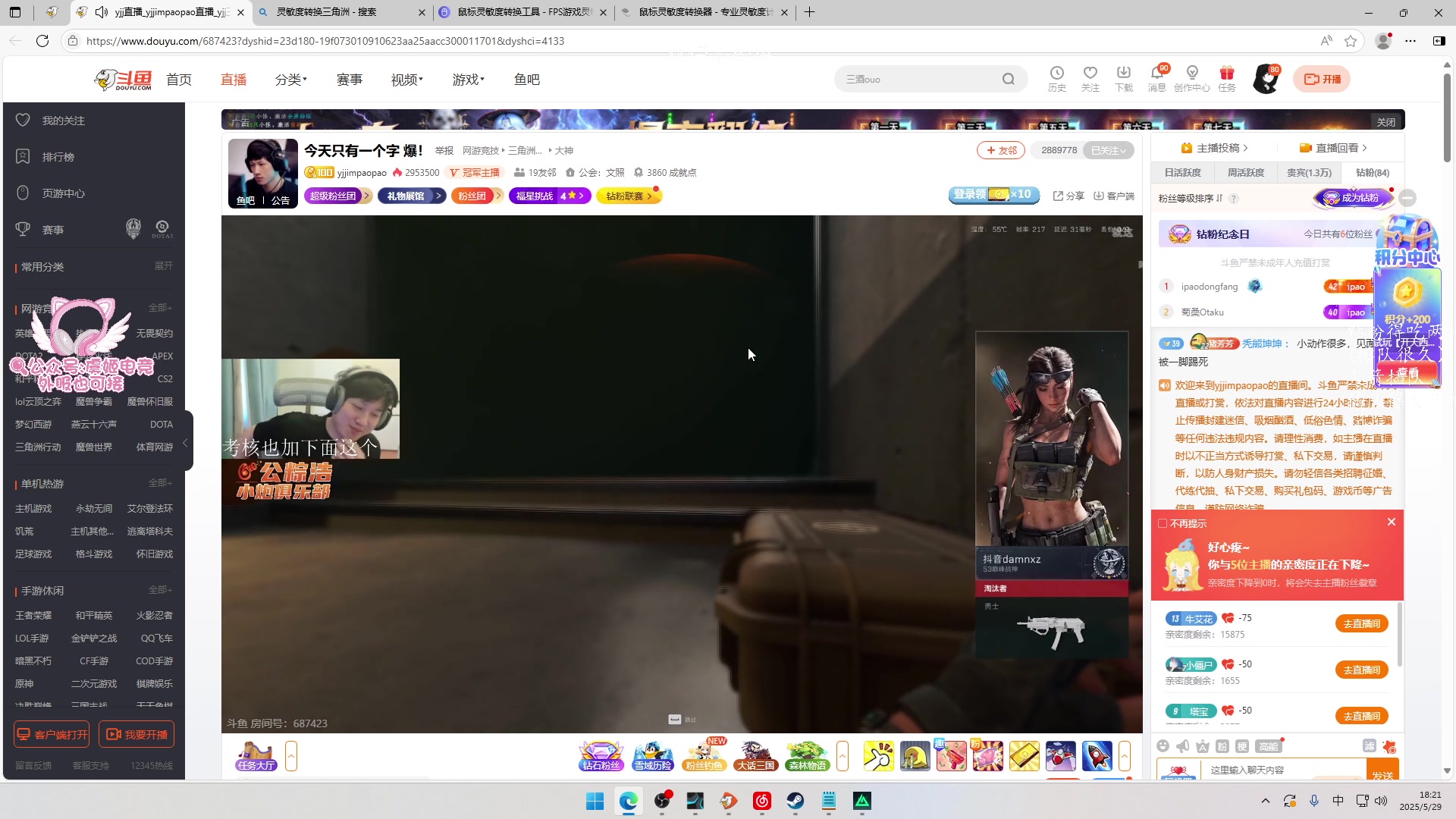Open the 大话三国 icon
Image resolution: width=1456 pixels, height=819 pixels.
(x=755, y=756)
